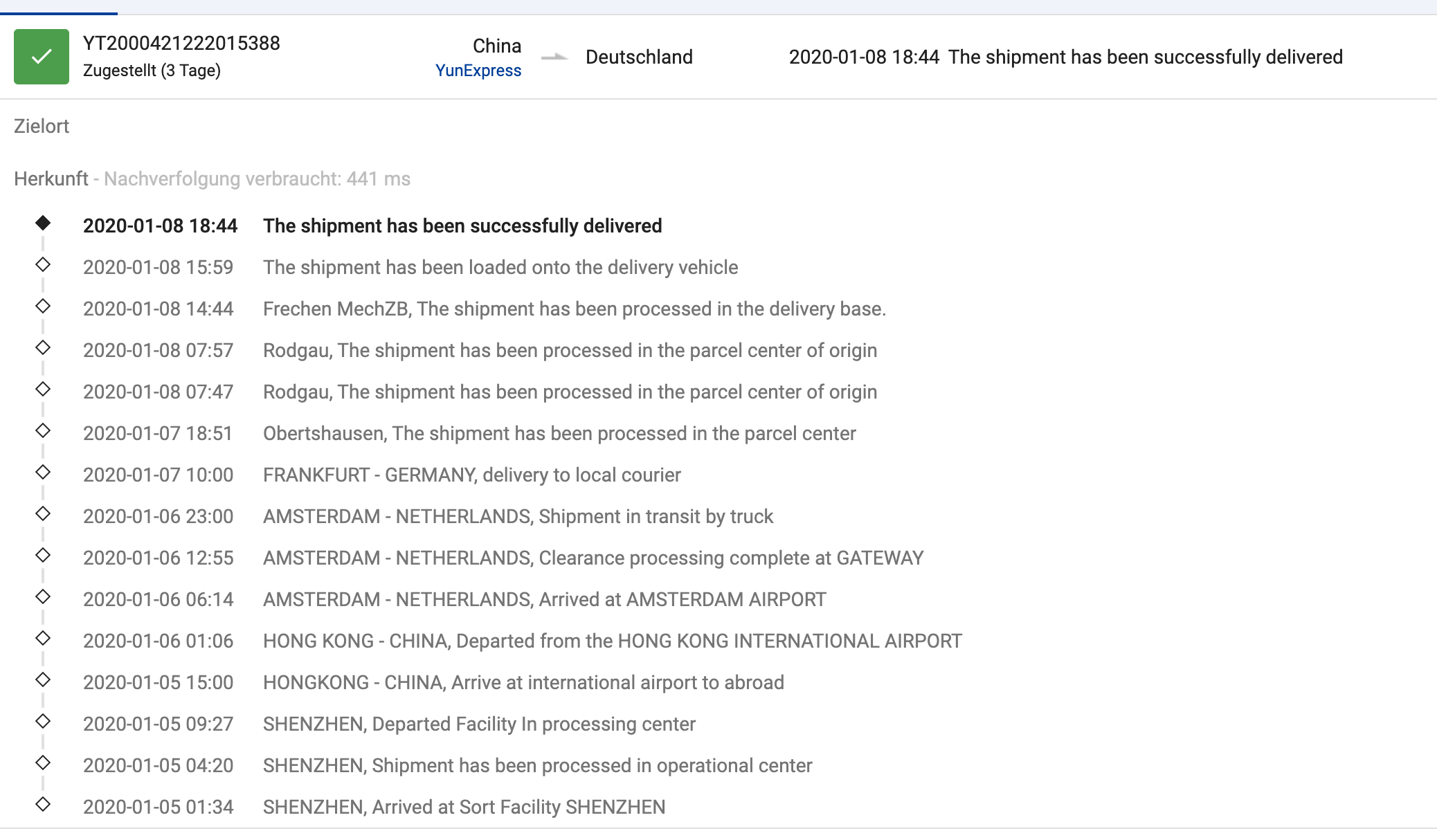Click the filled diamond marker for delivered event

[43, 223]
